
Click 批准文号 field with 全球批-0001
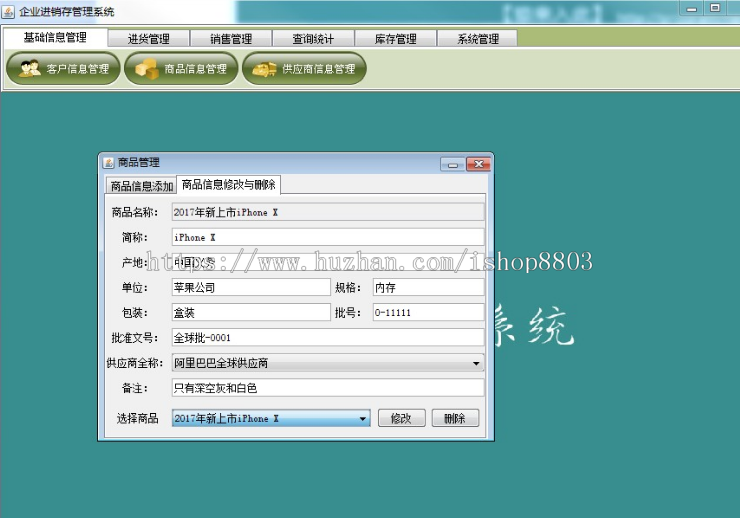328,338
